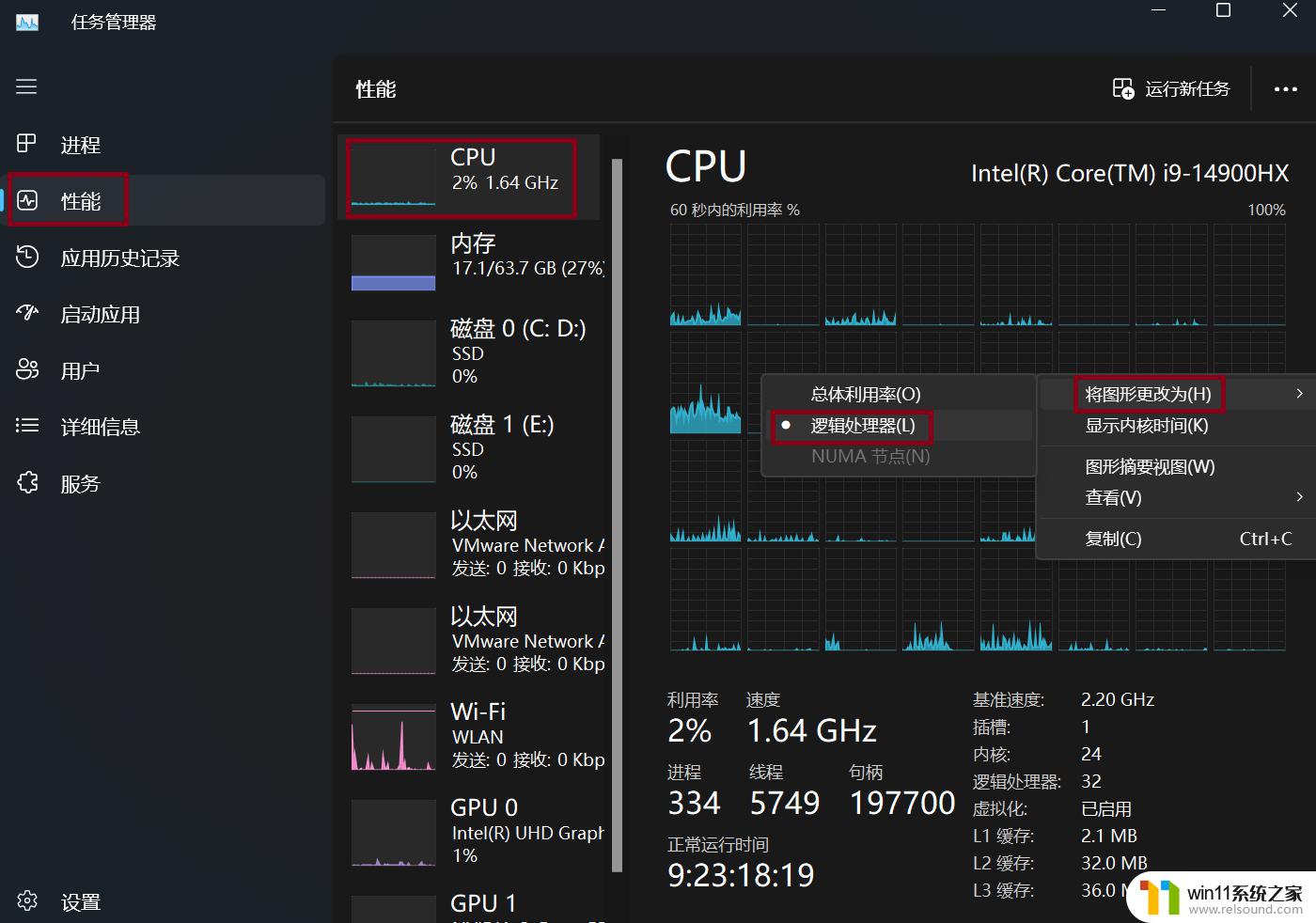The image size is (1316, 923).
Task: Select the Disk 1 (E:) graph thumbnail
Action: (393, 449)
